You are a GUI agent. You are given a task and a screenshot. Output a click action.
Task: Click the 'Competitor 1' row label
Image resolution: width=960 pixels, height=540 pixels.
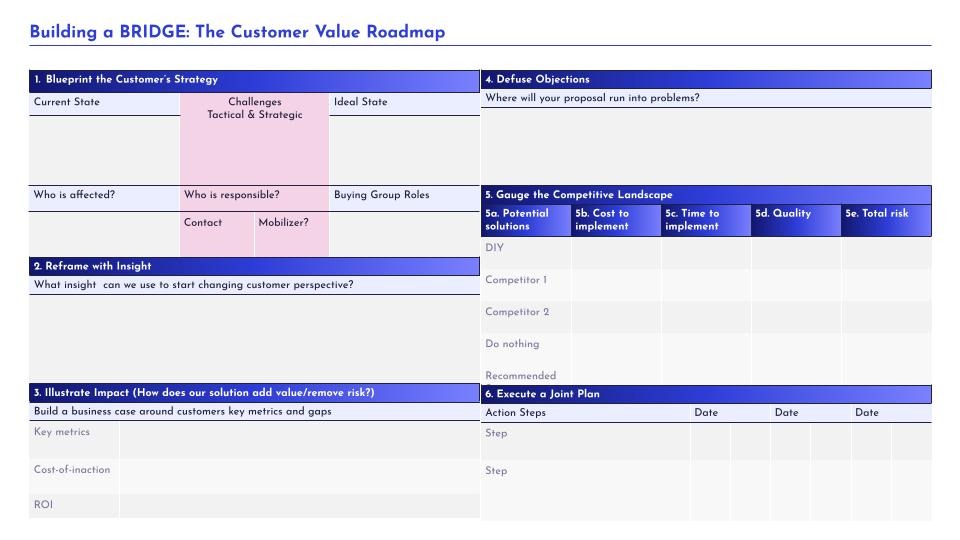516,280
